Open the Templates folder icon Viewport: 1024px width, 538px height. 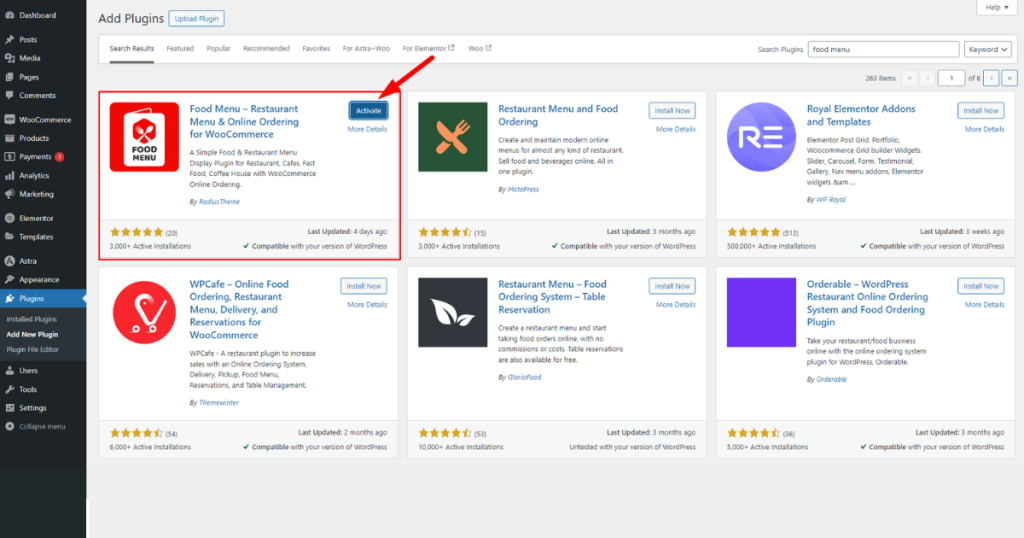coord(9,237)
